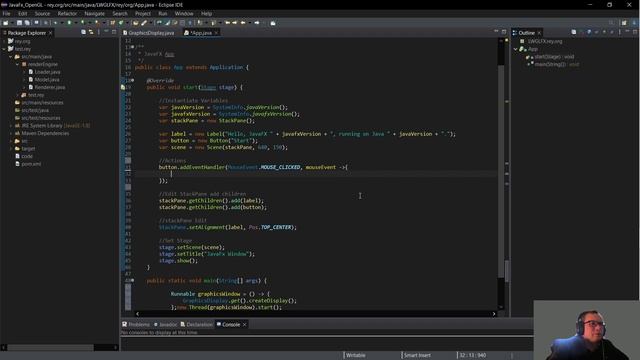Open the Help menu
The width and height of the screenshot is (640, 360).
[x=206, y=13]
